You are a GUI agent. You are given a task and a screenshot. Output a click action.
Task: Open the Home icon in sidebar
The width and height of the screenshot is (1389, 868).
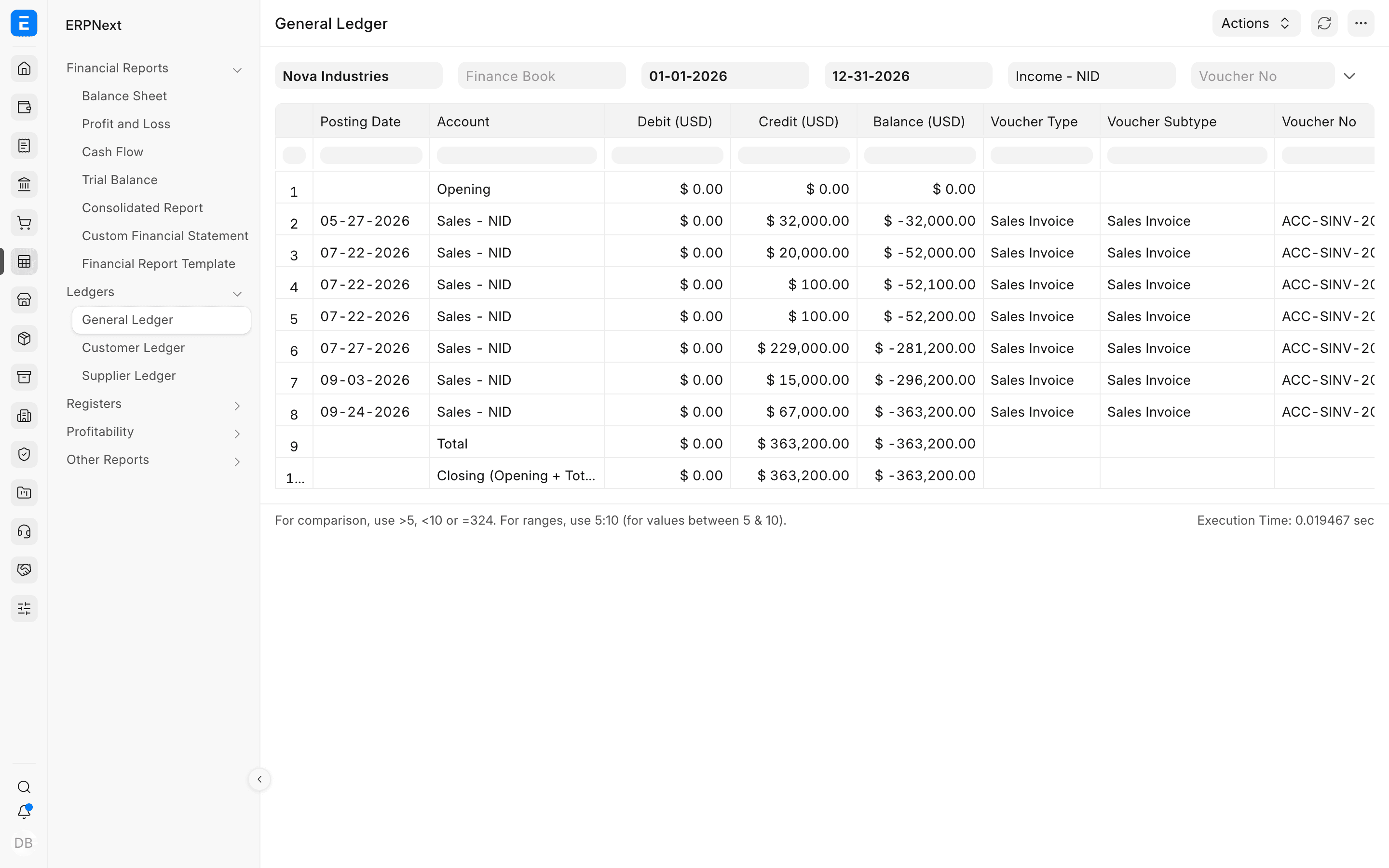pos(24,68)
